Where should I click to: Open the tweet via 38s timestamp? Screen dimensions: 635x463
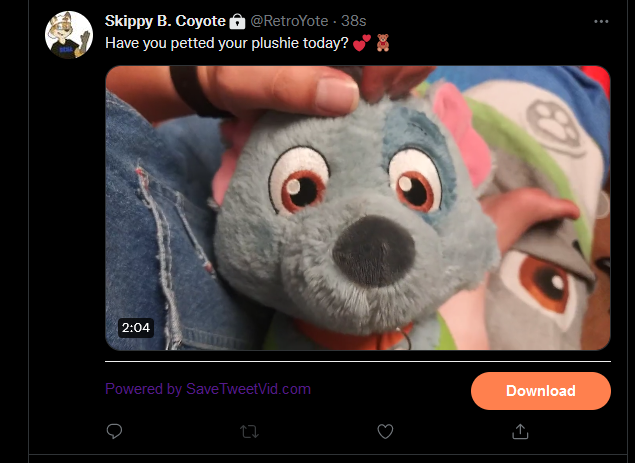coord(354,21)
